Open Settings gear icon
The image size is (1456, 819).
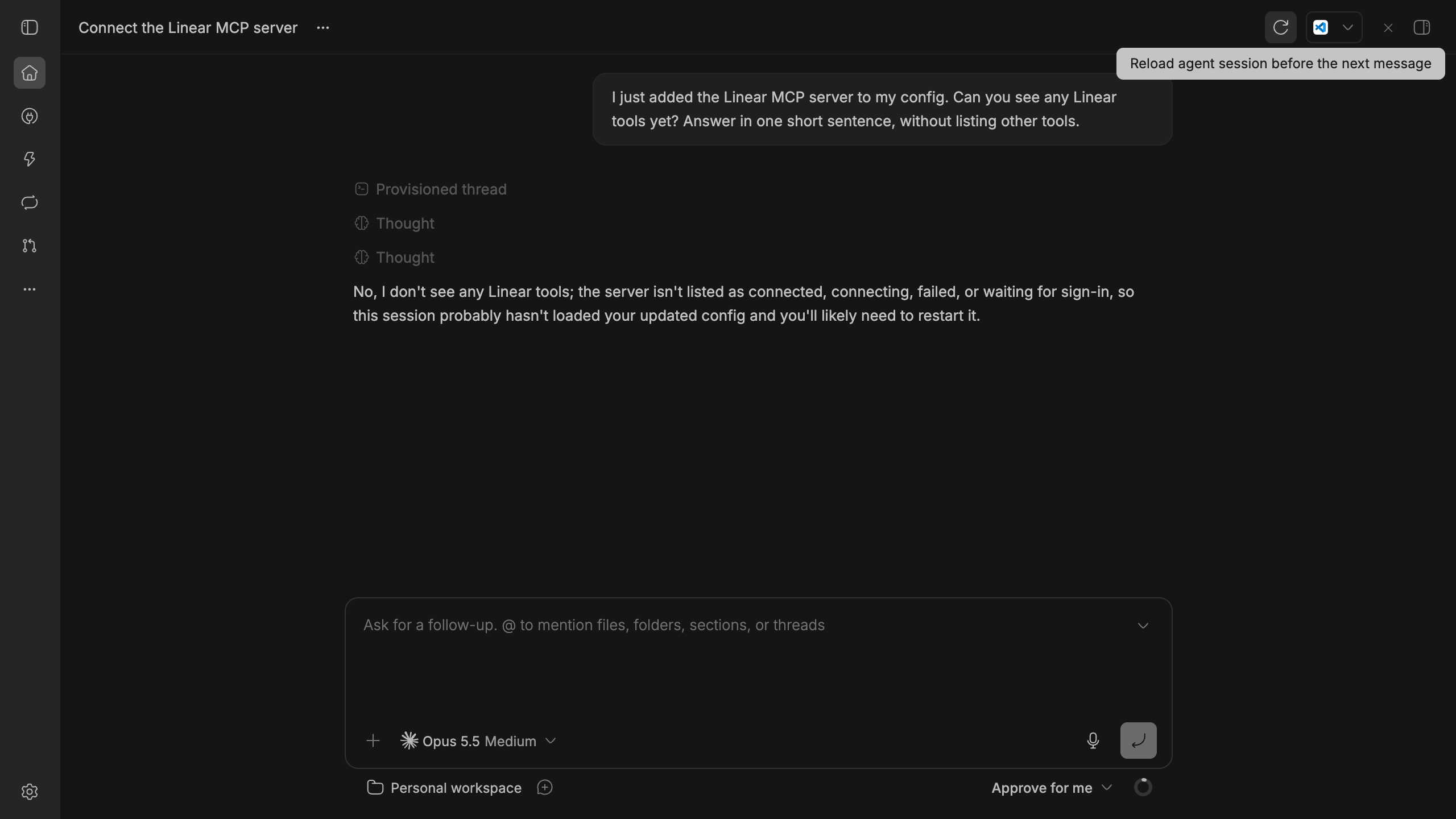pos(30,792)
